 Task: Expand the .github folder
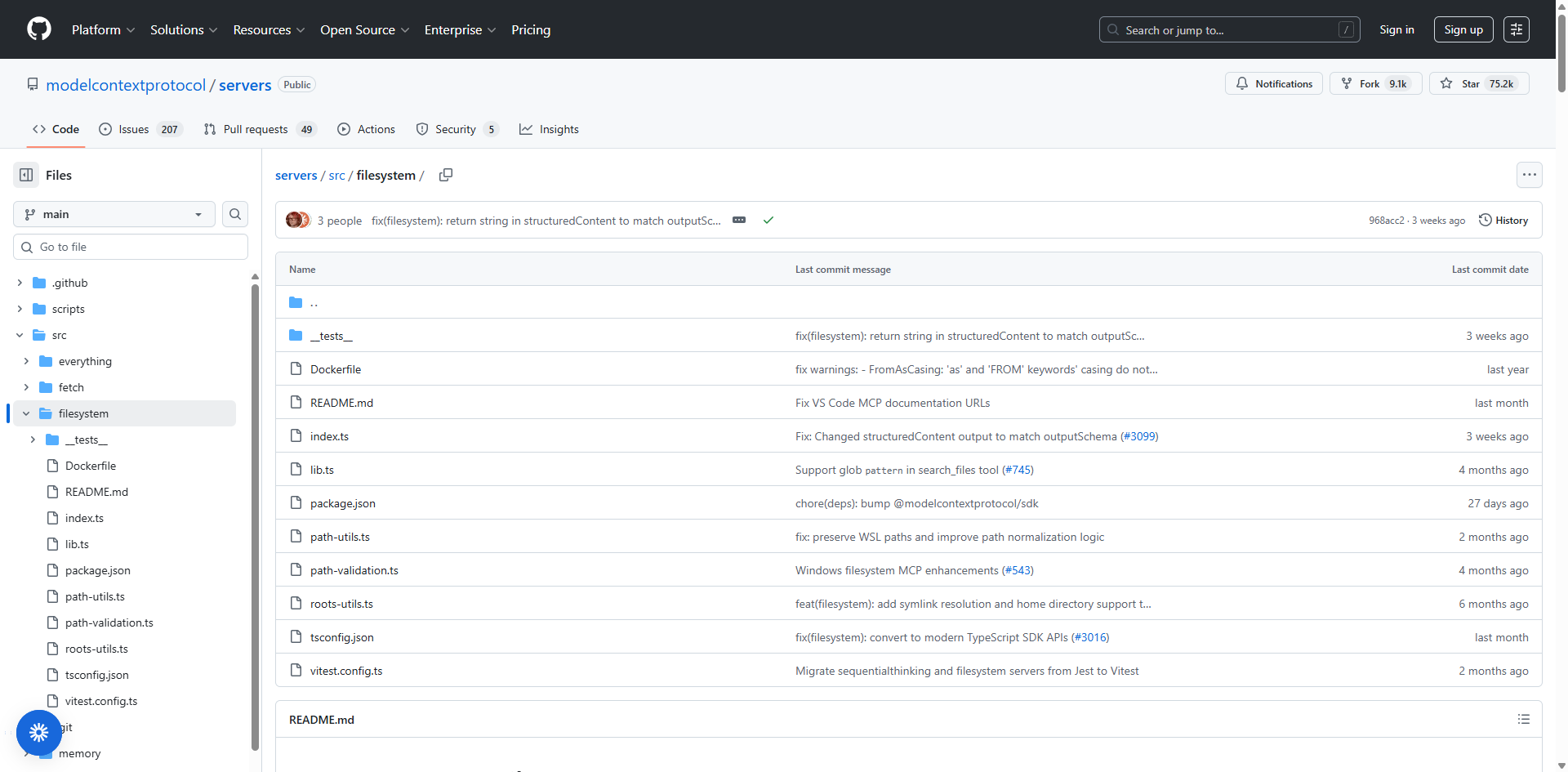(19, 283)
